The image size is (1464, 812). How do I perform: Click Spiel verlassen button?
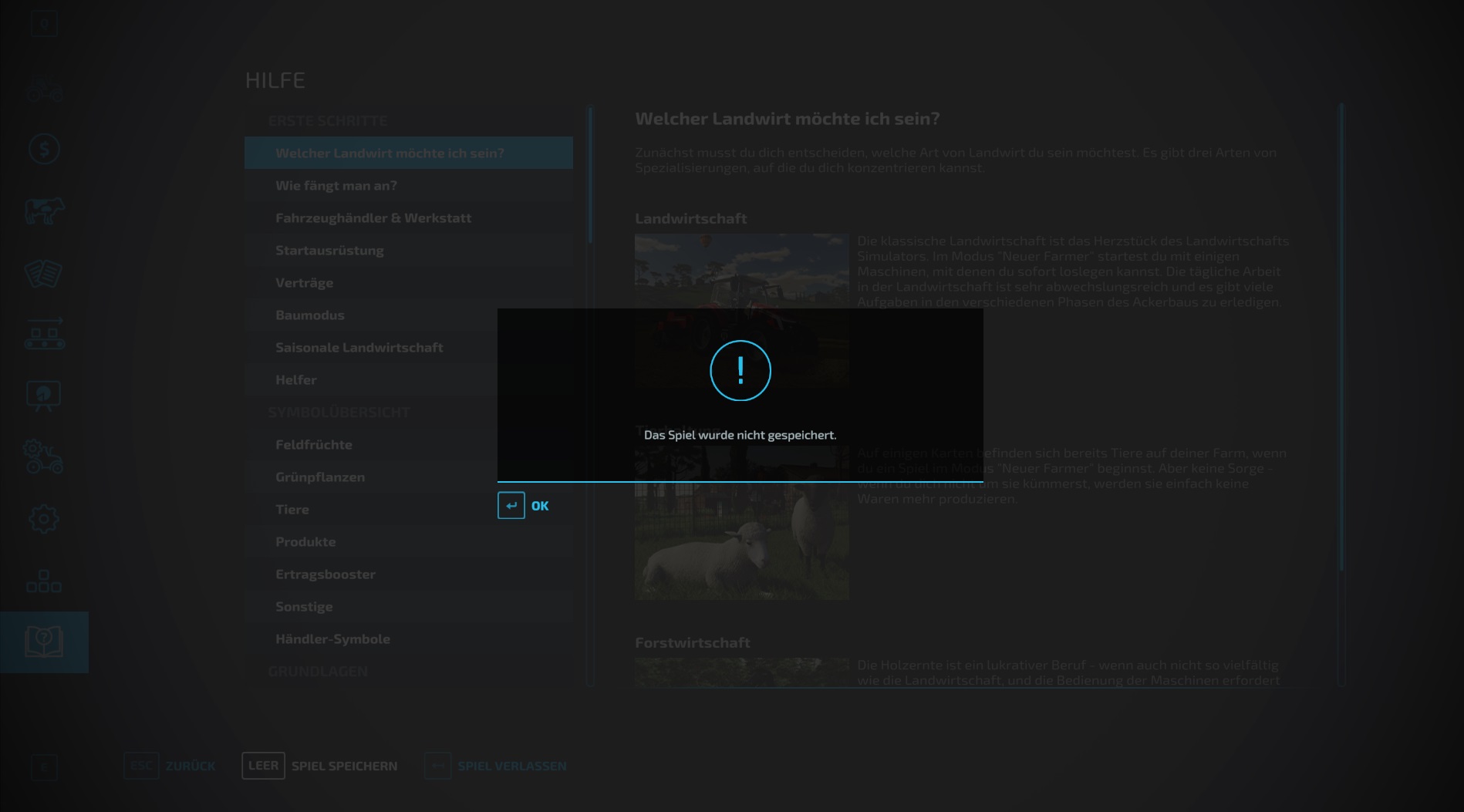click(495, 766)
